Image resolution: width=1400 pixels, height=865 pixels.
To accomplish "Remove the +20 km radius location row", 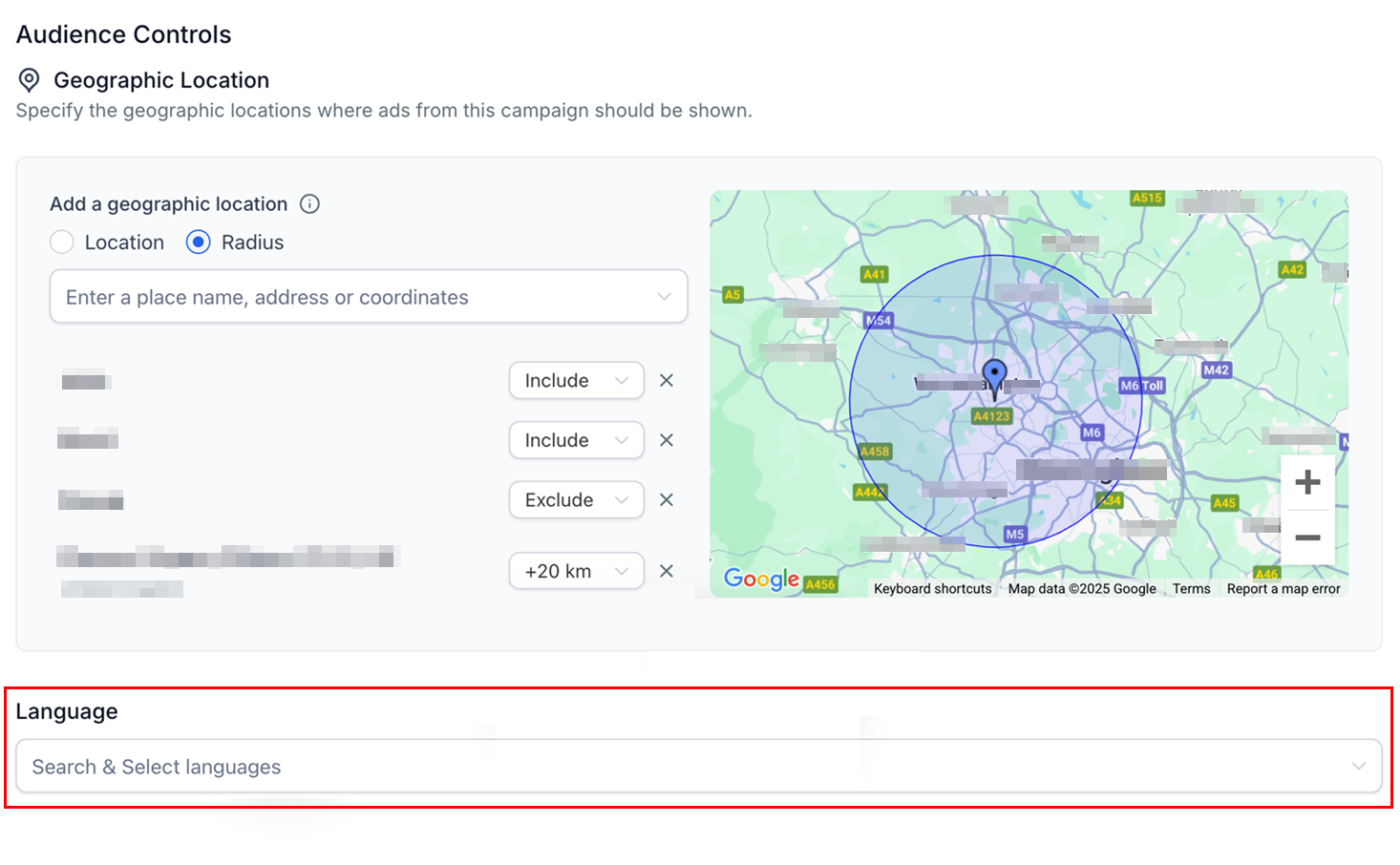I will point(667,571).
